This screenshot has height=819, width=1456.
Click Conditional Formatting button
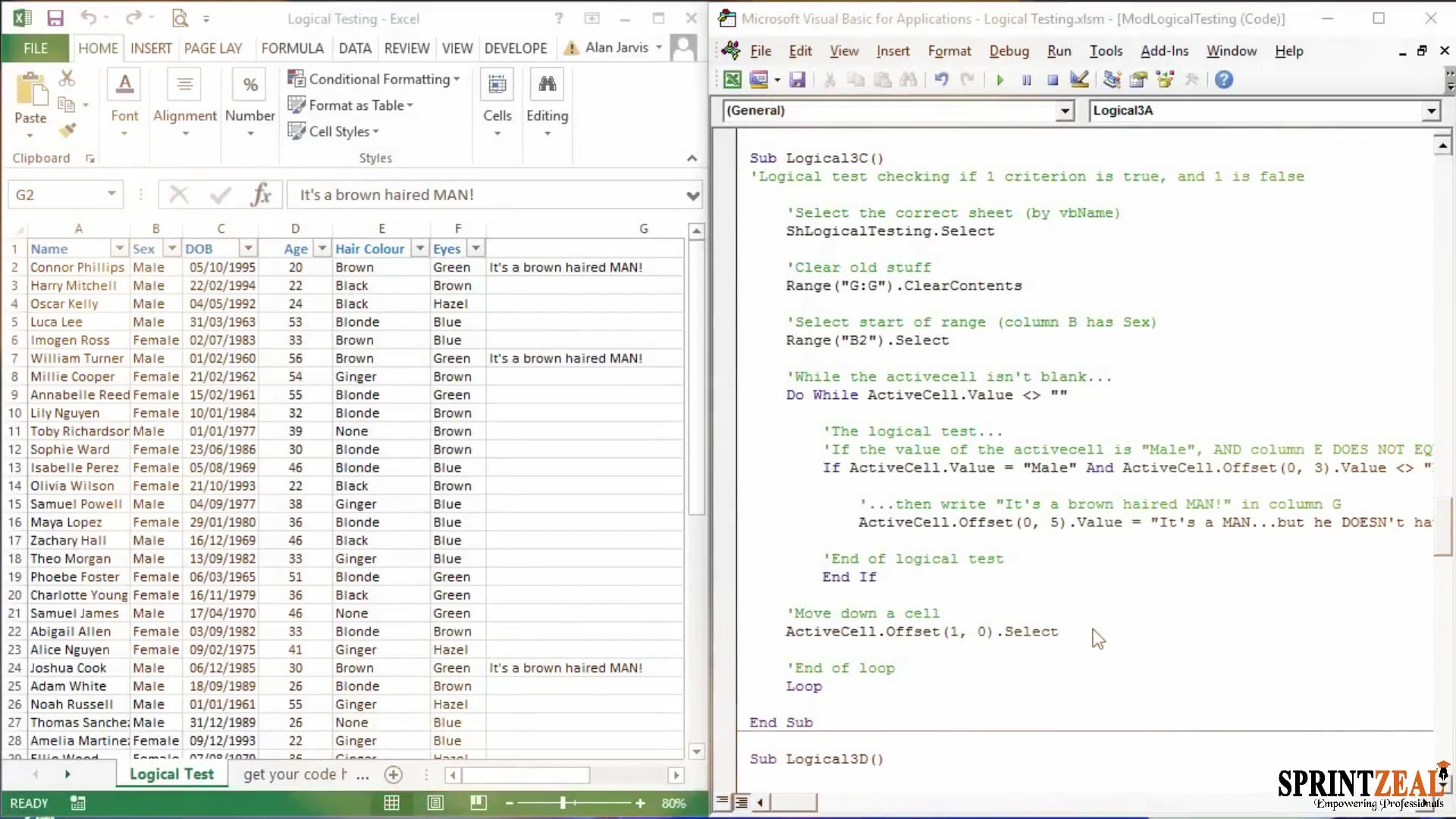tap(374, 79)
